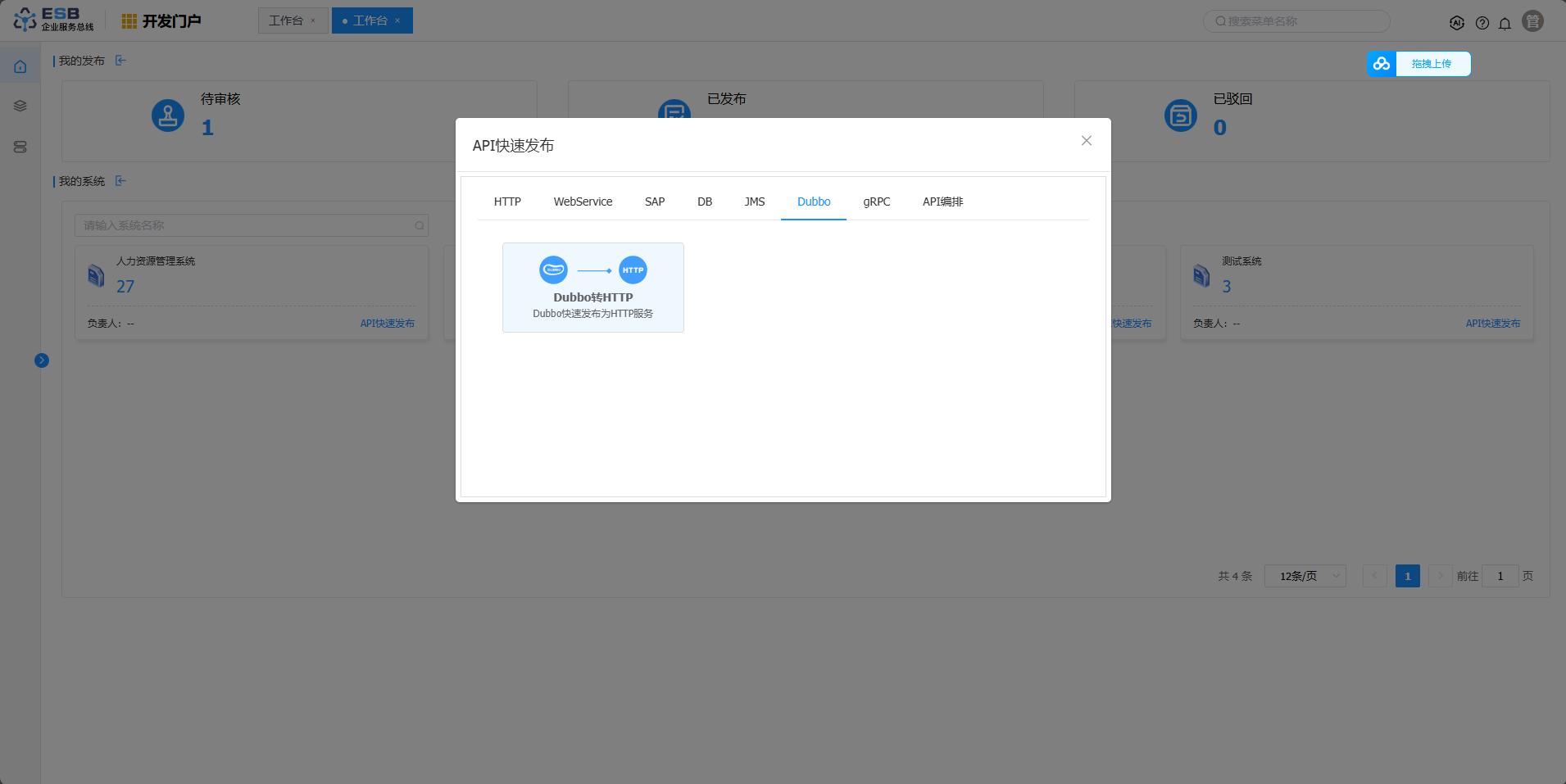Open the layers icon in sidebar
The width and height of the screenshot is (1566, 784).
(x=20, y=106)
